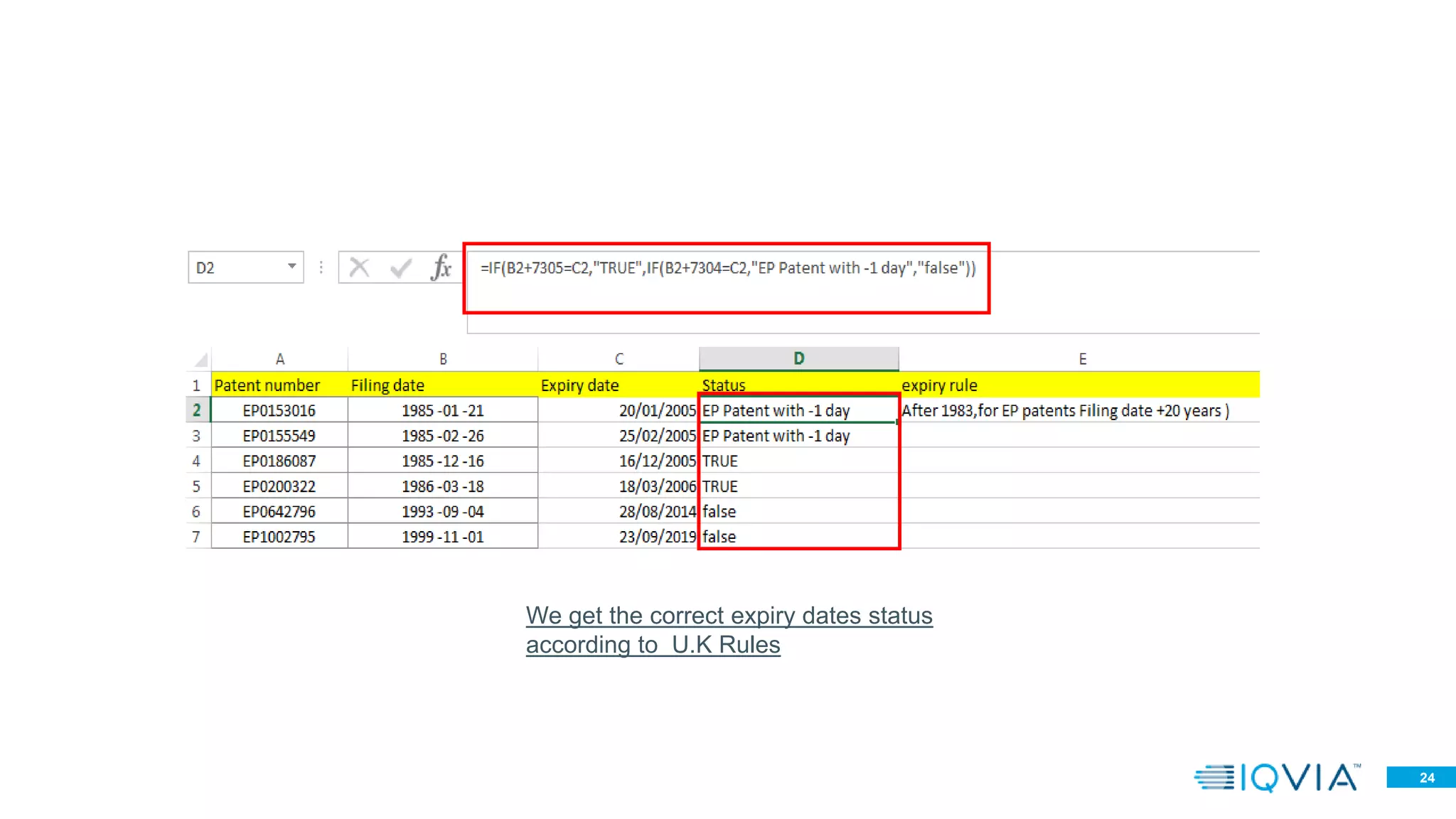Image resolution: width=1456 pixels, height=819 pixels.
Task: Select cell containing EP0200322
Action: pos(279,486)
